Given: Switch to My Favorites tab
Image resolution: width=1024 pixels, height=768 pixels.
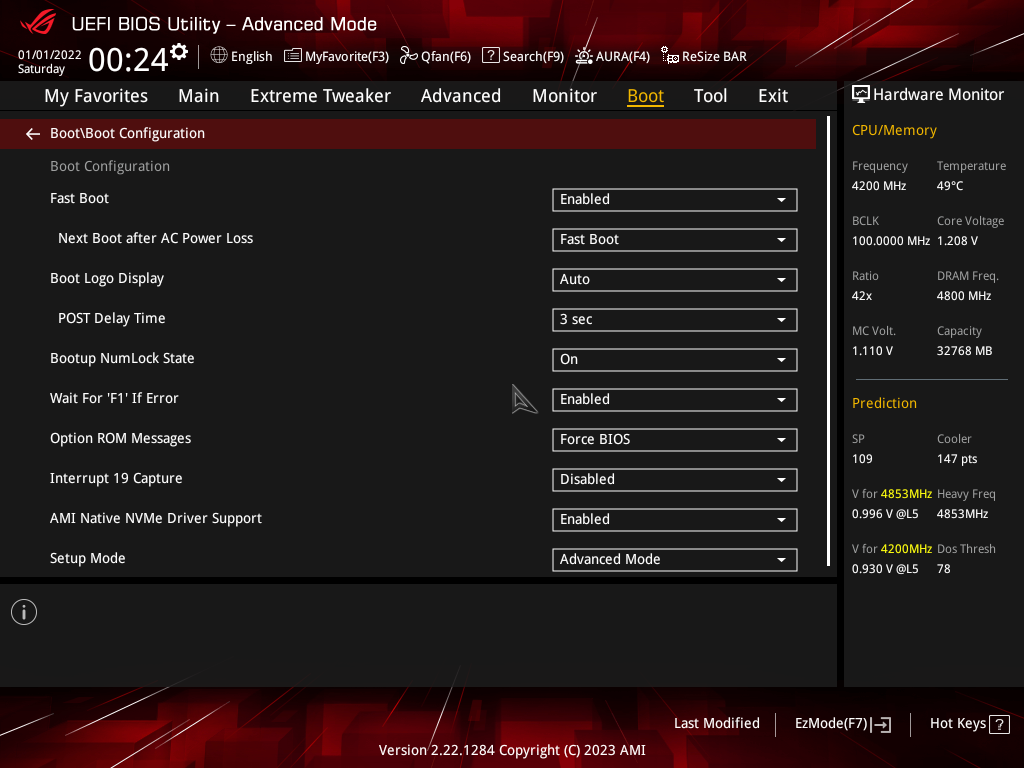Looking at the screenshot, I should click(96, 96).
